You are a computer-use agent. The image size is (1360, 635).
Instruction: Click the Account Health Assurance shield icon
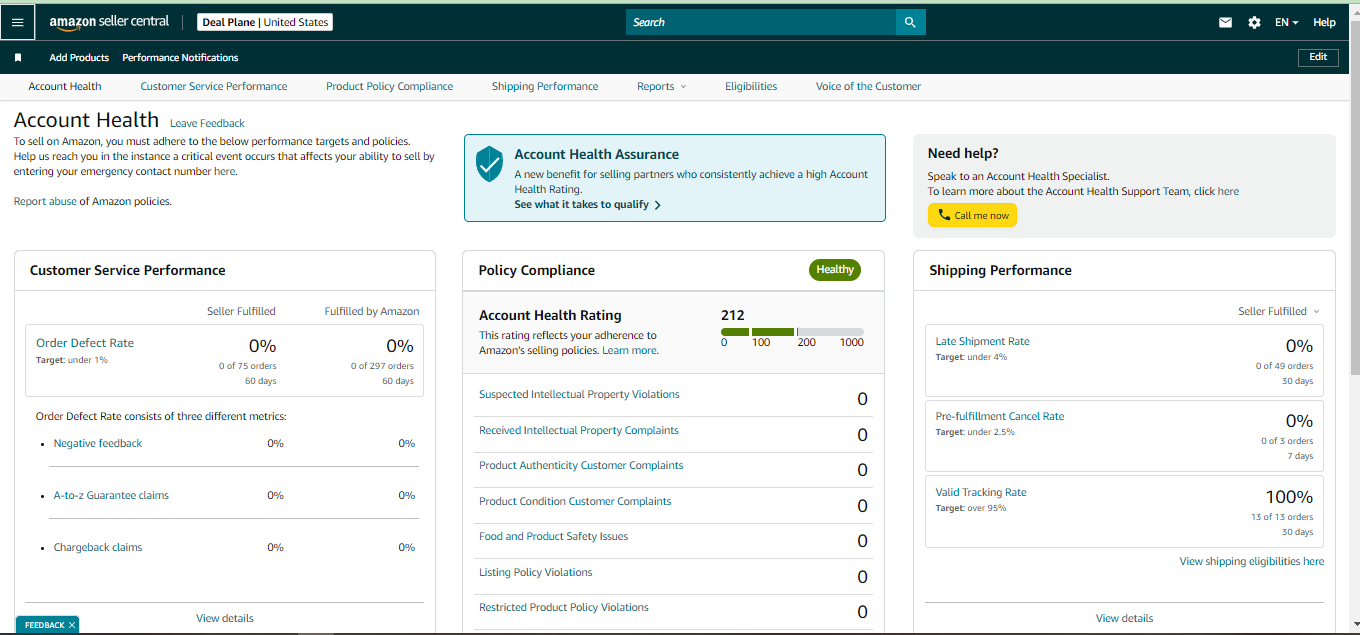tap(489, 163)
